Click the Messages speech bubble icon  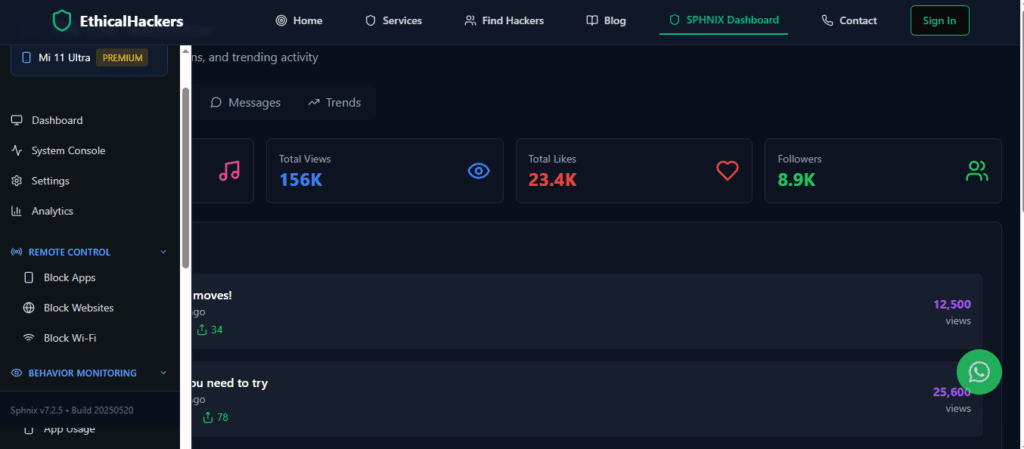(x=216, y=102)
